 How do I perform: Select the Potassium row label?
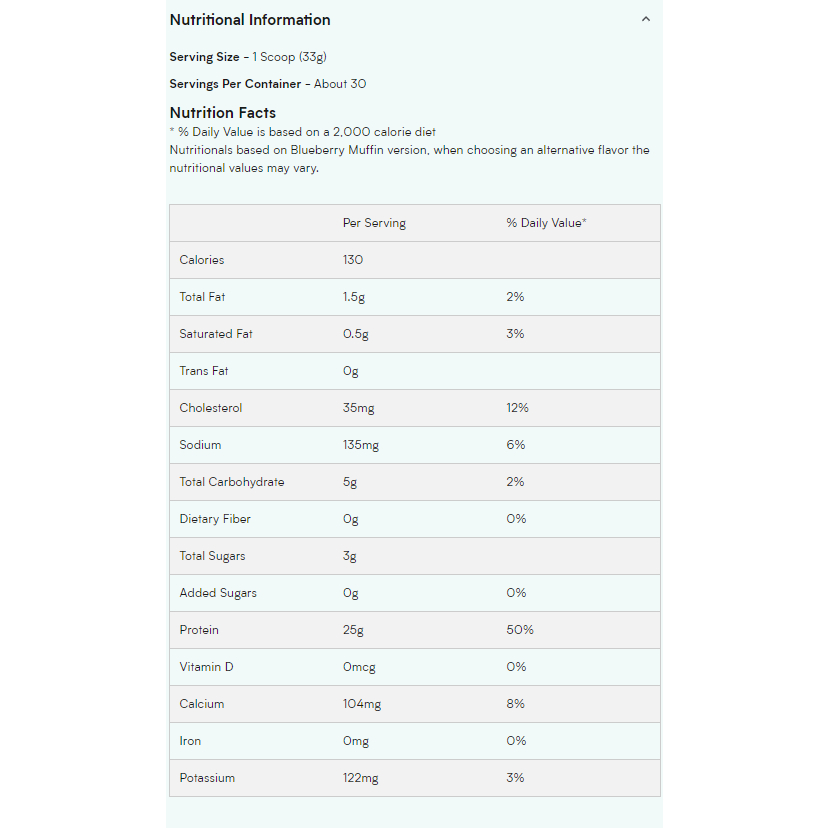(x=207, y=778)
